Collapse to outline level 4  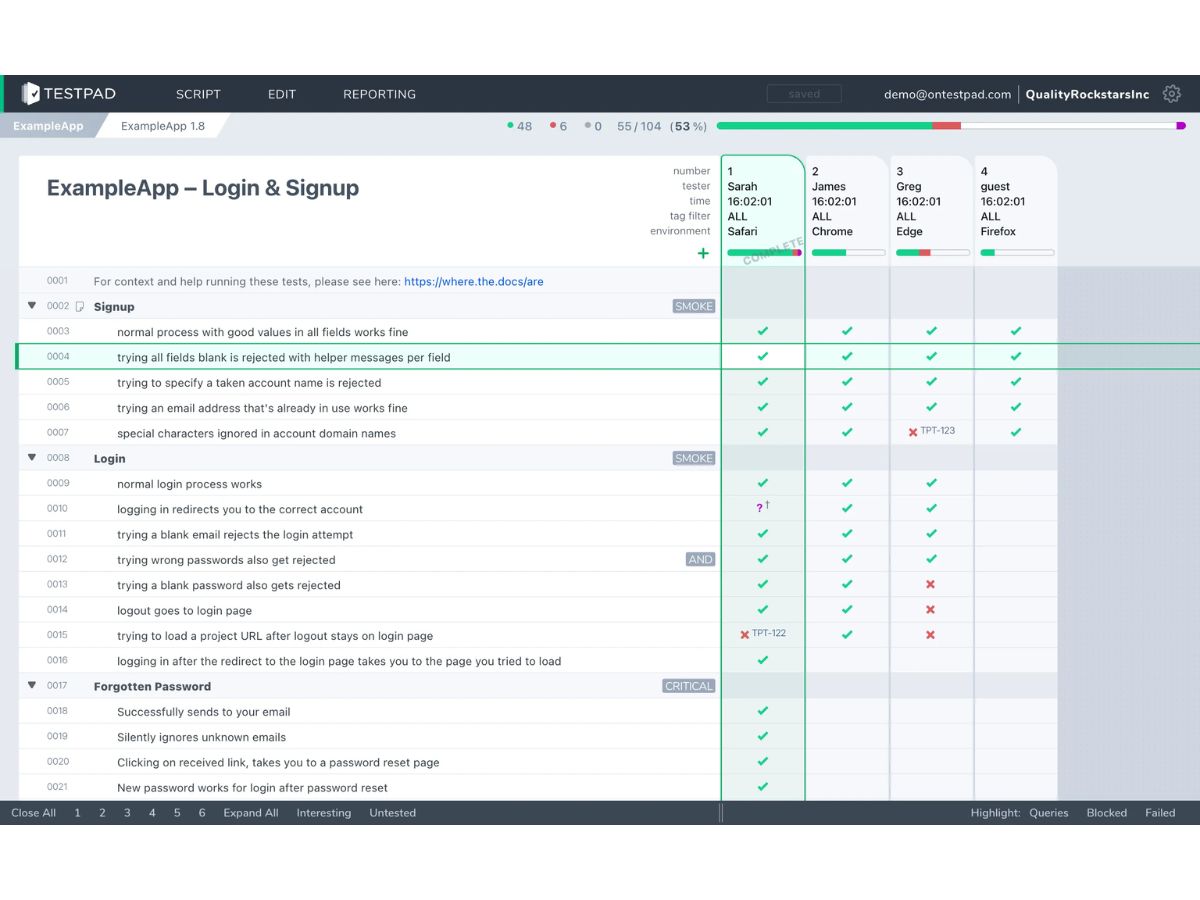pos(152,813)
